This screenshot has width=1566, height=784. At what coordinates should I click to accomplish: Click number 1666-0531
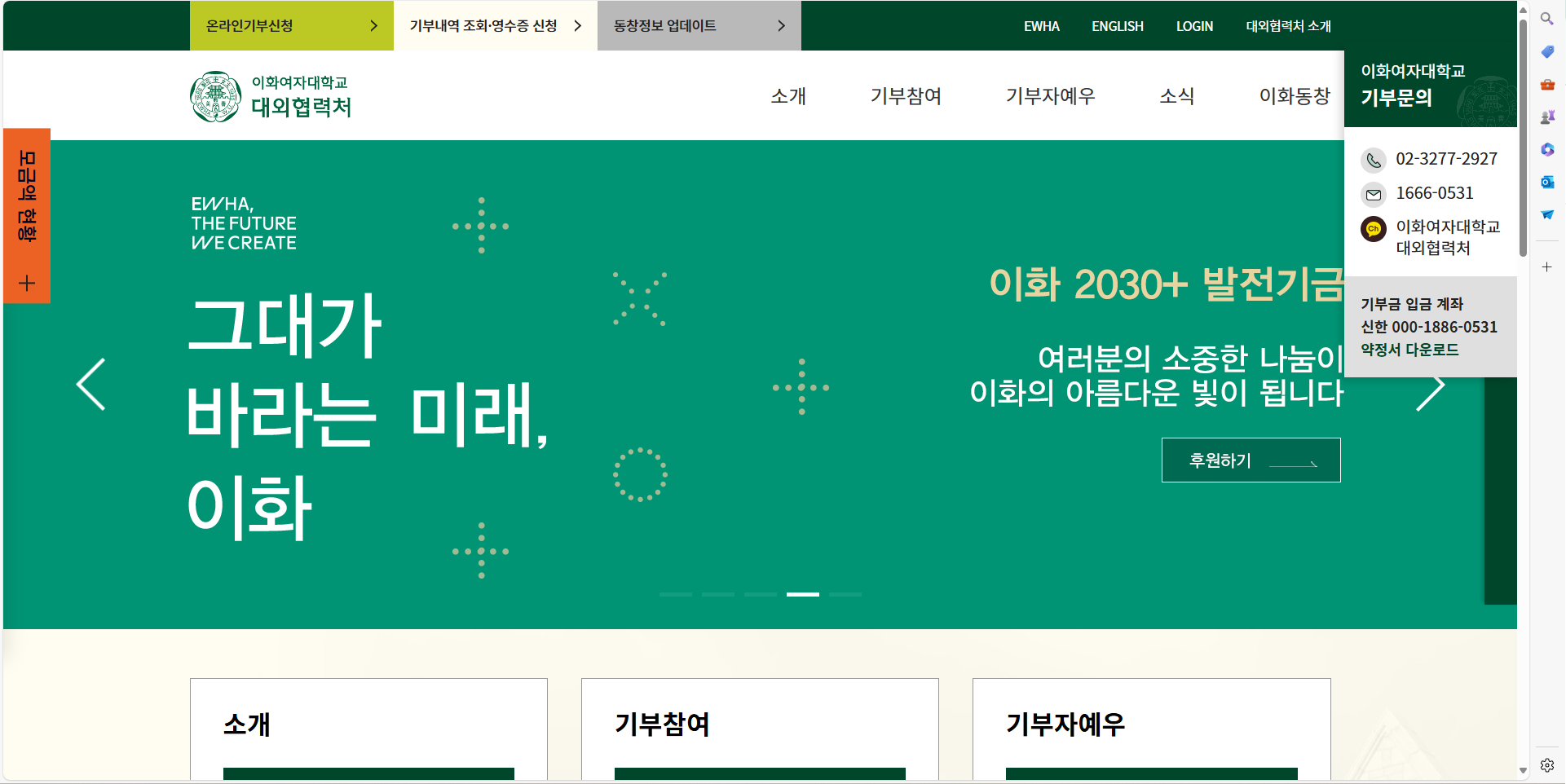1435,193
